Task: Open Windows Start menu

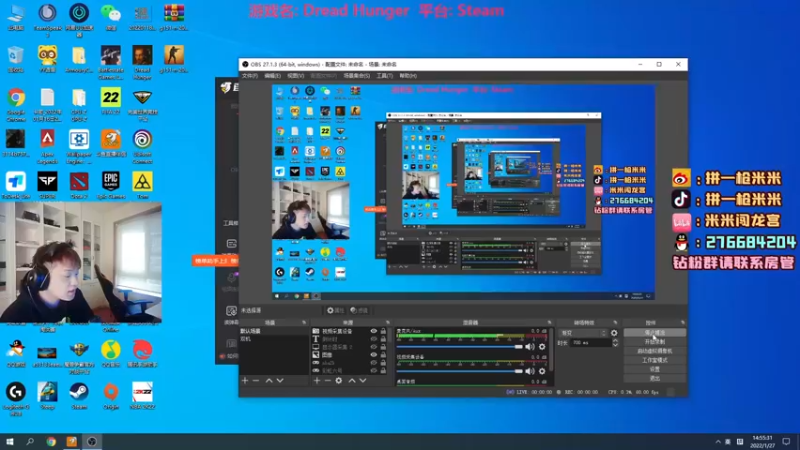Action: tap(10, 441)
